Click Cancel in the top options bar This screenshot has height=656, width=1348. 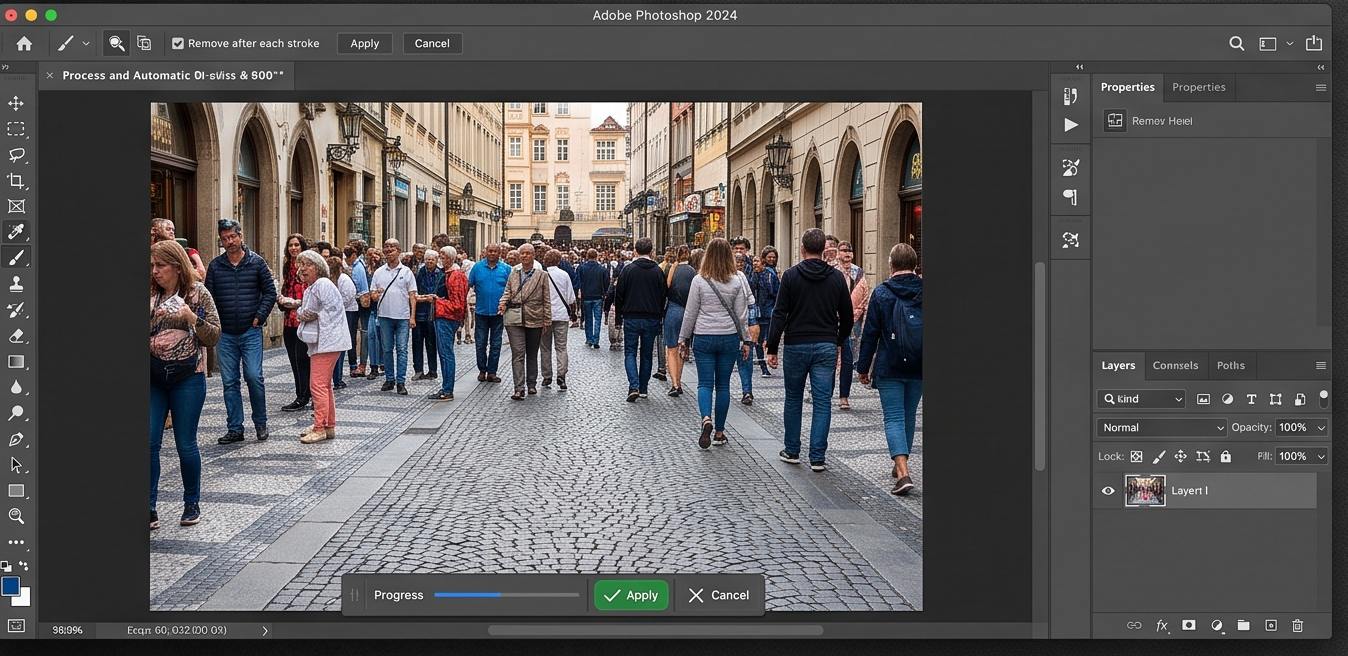coord(432,43)
